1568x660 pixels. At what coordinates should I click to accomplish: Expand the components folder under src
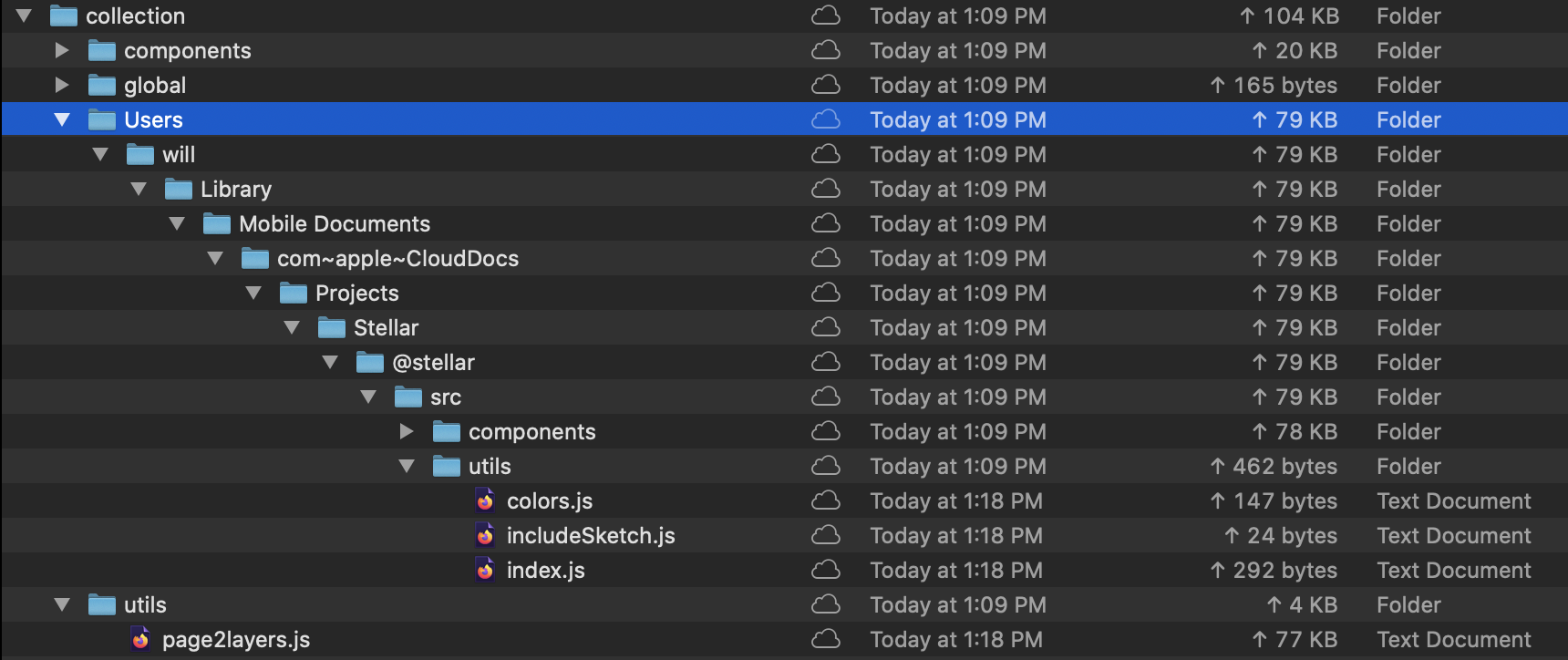coord(407,431)
